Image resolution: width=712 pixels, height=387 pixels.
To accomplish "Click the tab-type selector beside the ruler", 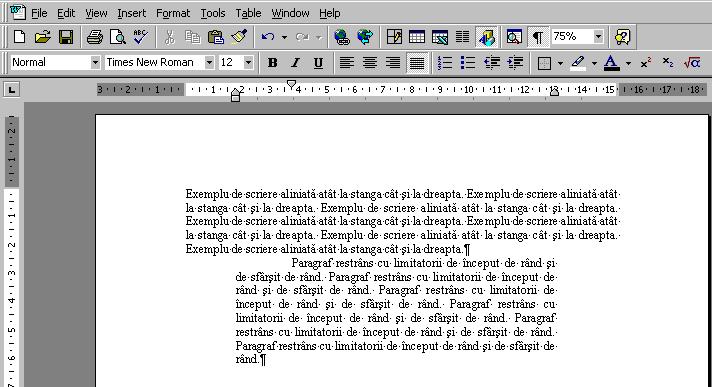I will pos(11,89).
